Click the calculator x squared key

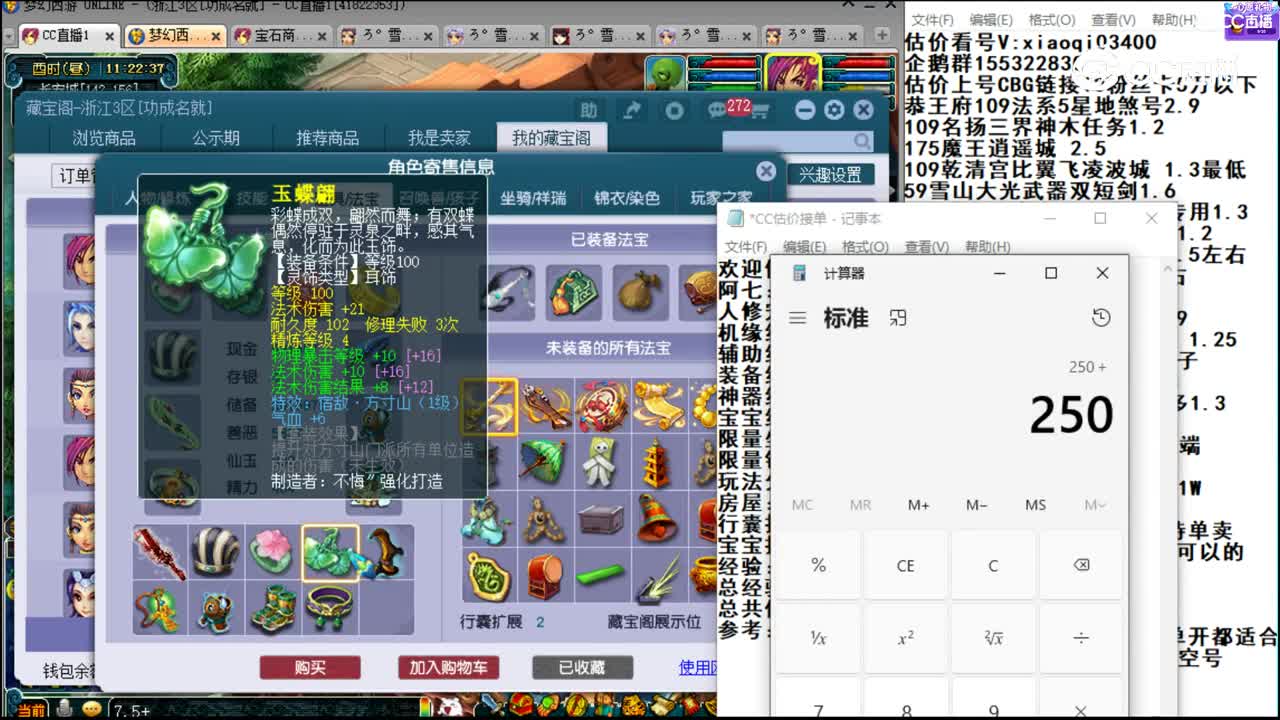pos(905,637)
